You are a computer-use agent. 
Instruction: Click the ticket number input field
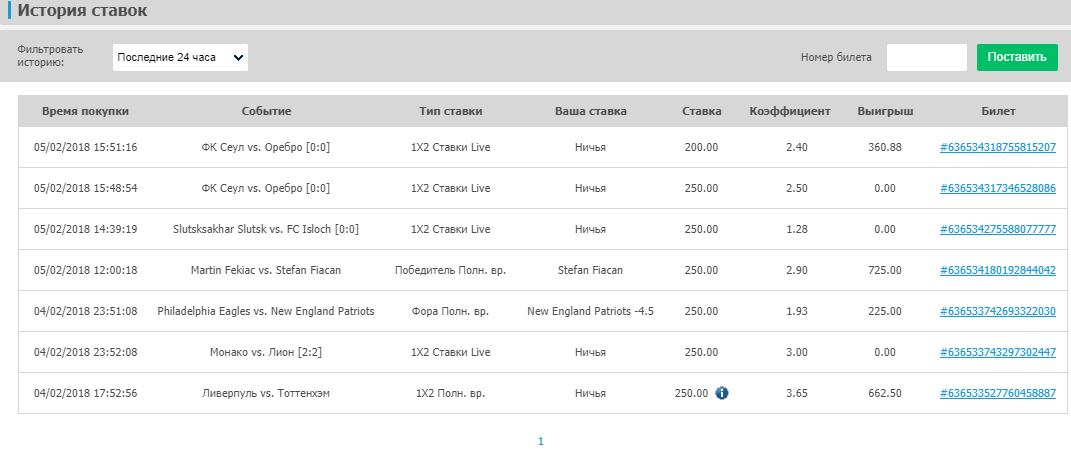926,58
